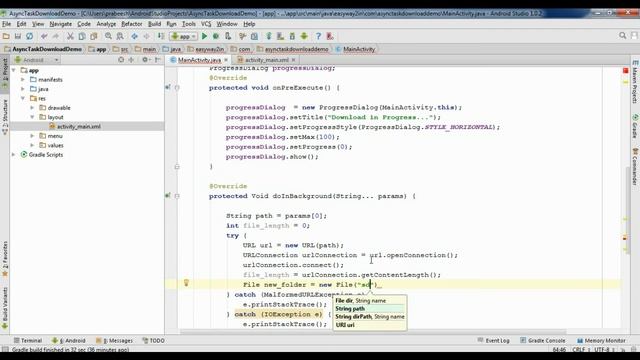Open the Build menu

pyautogui.click(x=154, y=24)
